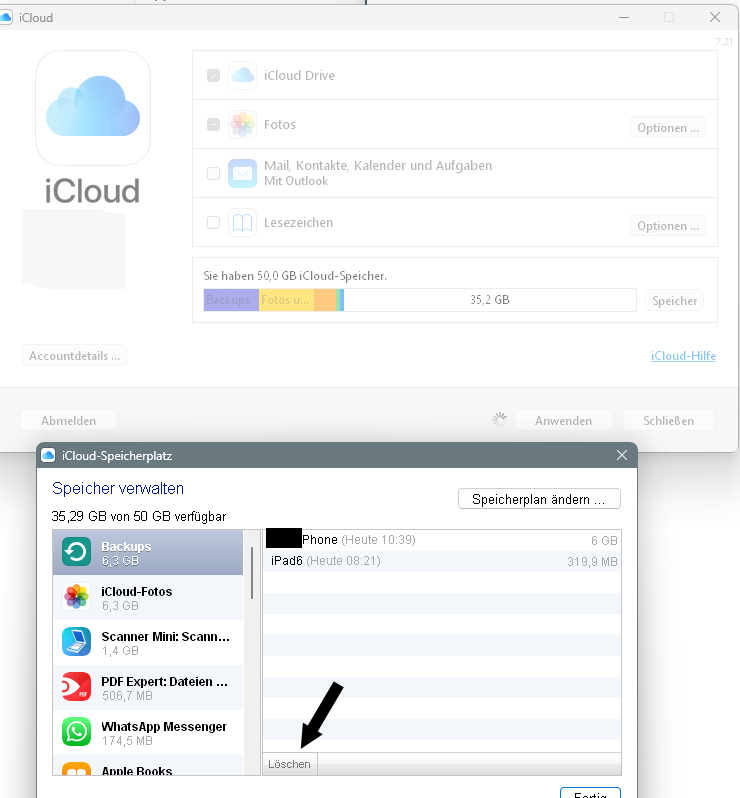This screenshot has height=798, width=740.
Task: Click the PDF Expert app icon
Action: point(76,687)
